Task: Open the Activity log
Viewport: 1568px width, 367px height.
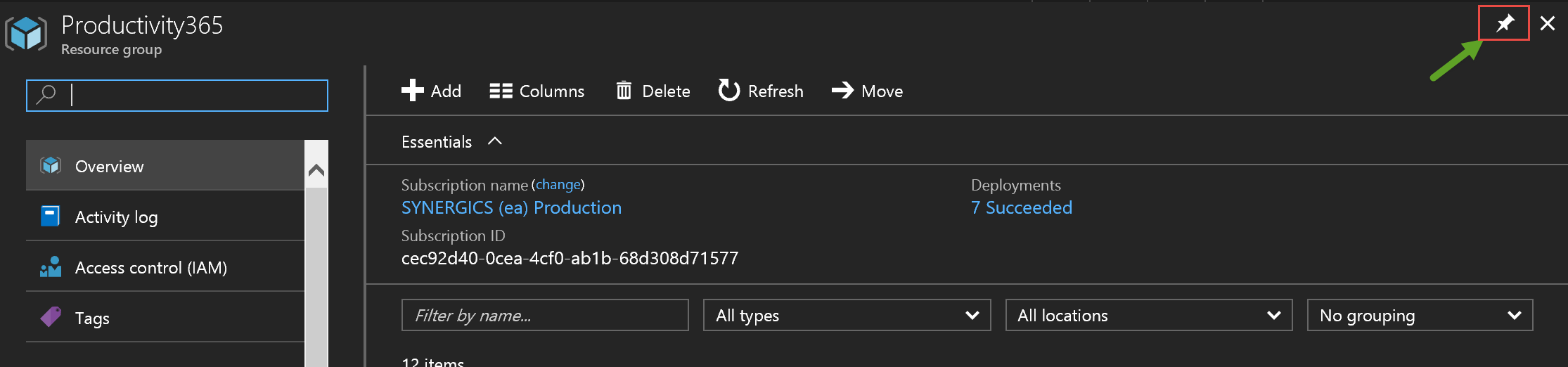Action: 165,217
